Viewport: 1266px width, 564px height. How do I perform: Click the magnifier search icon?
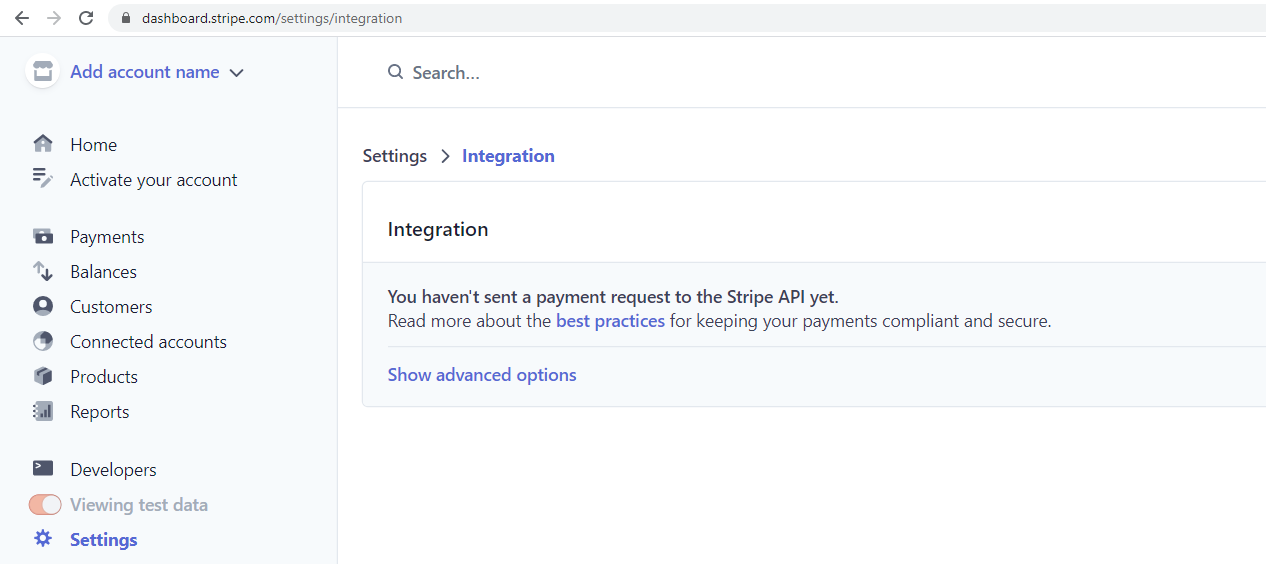pyautogui.click(x=396, y=72)
